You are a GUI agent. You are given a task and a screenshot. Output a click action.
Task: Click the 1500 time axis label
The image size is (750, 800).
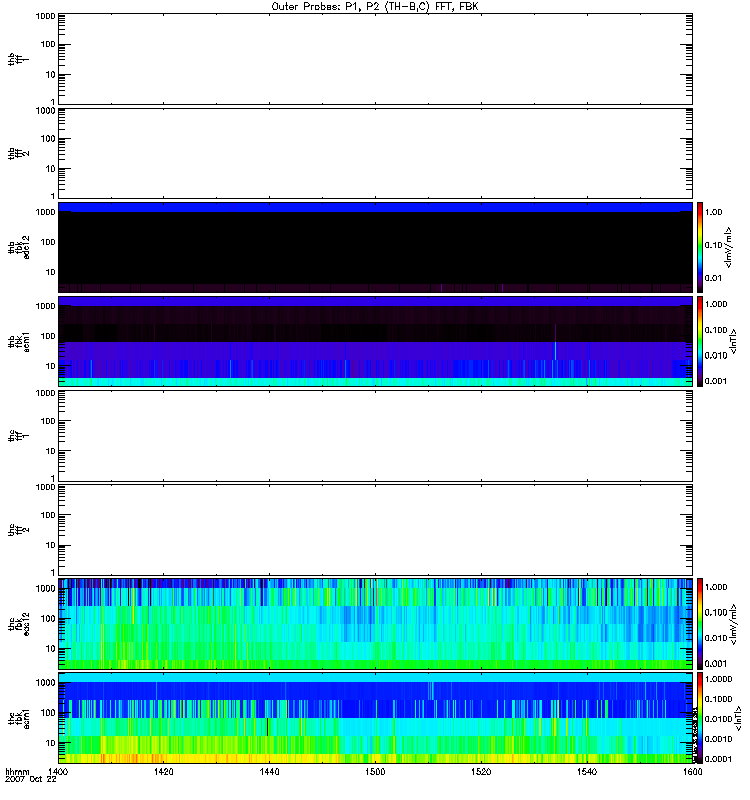click(x=375, y=773)
